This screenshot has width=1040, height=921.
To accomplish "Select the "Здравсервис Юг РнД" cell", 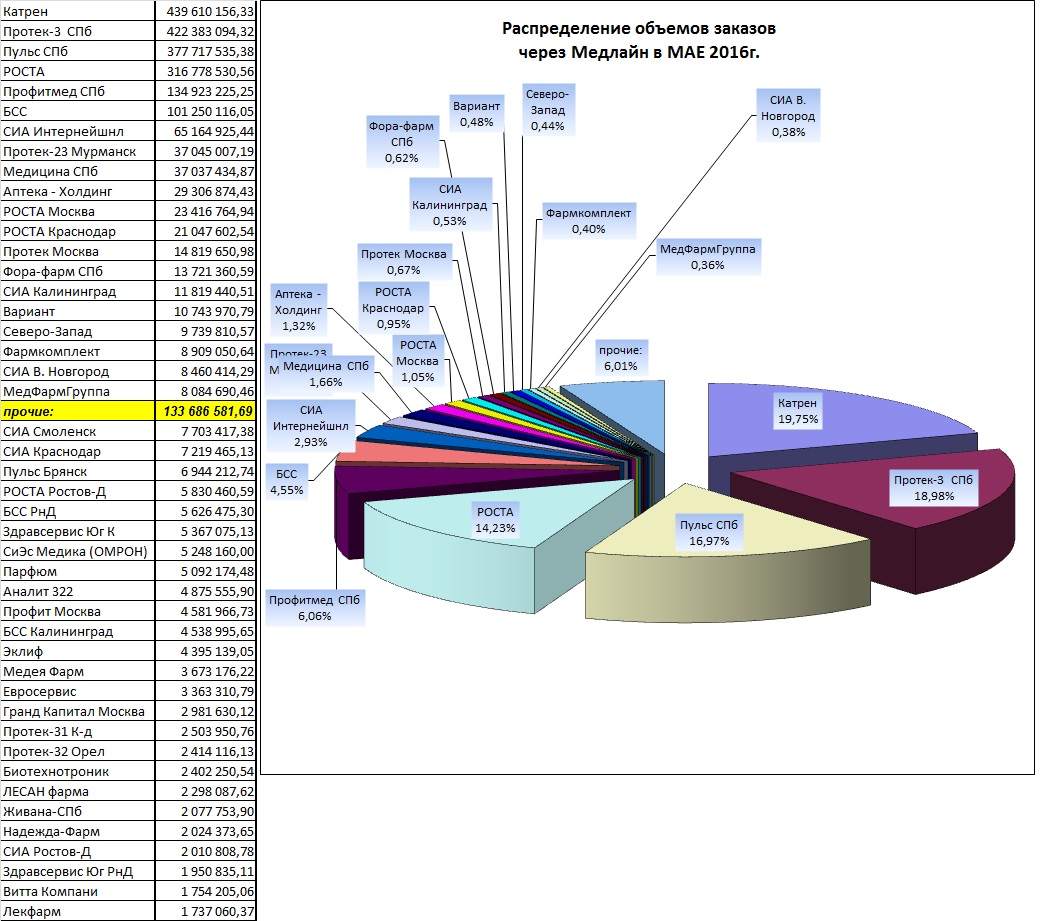I will [78, 871].
